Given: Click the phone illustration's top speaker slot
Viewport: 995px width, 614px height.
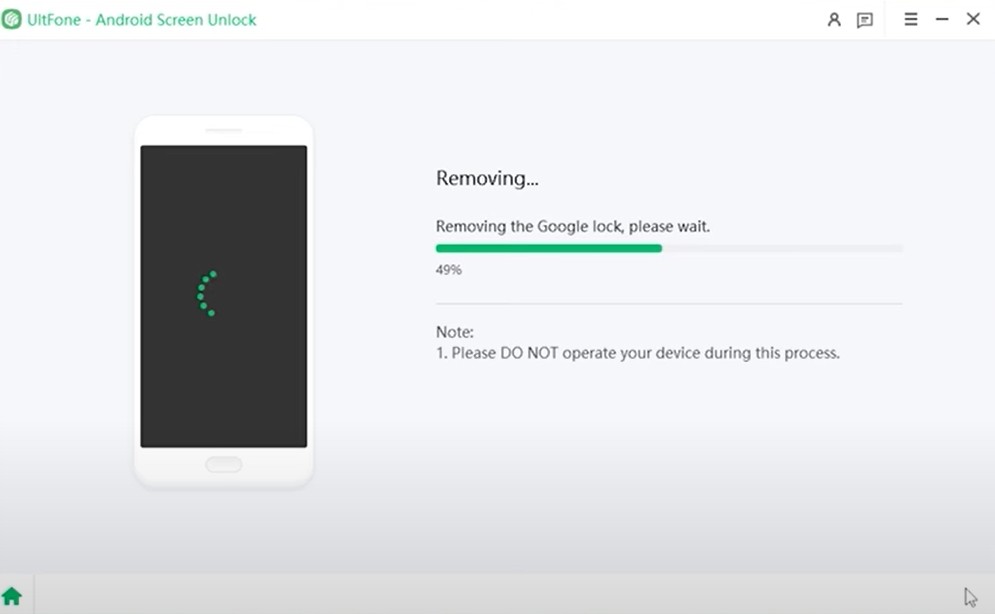Looking at the screenshot, I should coord(223,130).
